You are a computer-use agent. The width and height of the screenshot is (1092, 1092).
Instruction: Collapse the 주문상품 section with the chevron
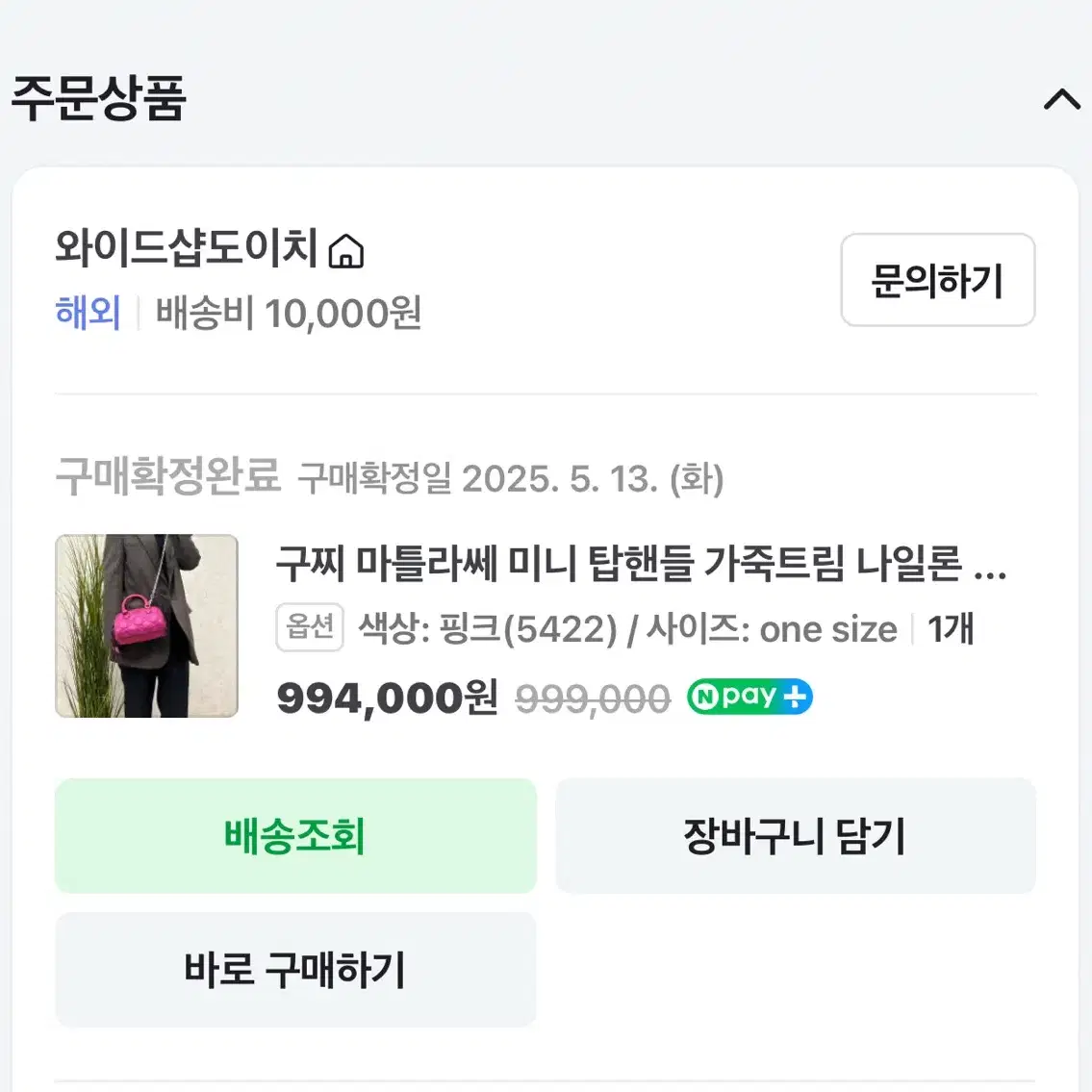1061,99
